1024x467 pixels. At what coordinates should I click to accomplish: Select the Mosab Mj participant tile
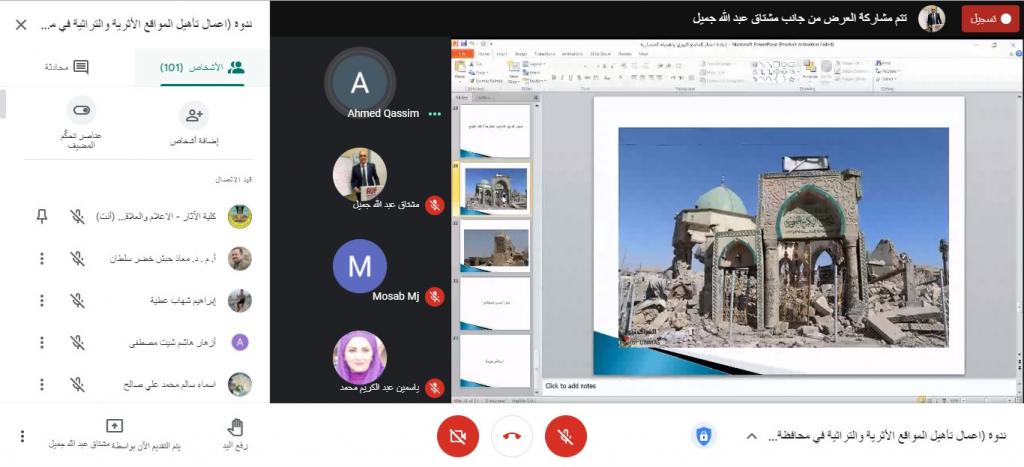click(360, 267)
